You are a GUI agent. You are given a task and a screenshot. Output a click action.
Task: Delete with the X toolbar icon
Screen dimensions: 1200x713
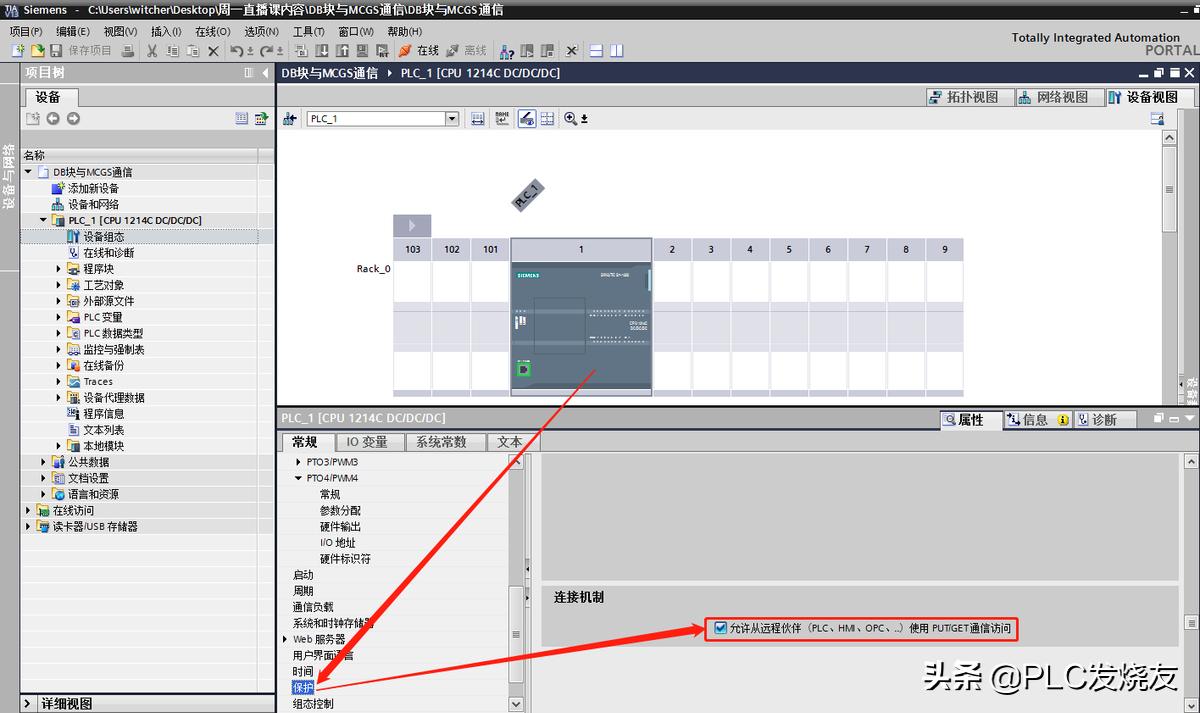click(x=214, y=50)
